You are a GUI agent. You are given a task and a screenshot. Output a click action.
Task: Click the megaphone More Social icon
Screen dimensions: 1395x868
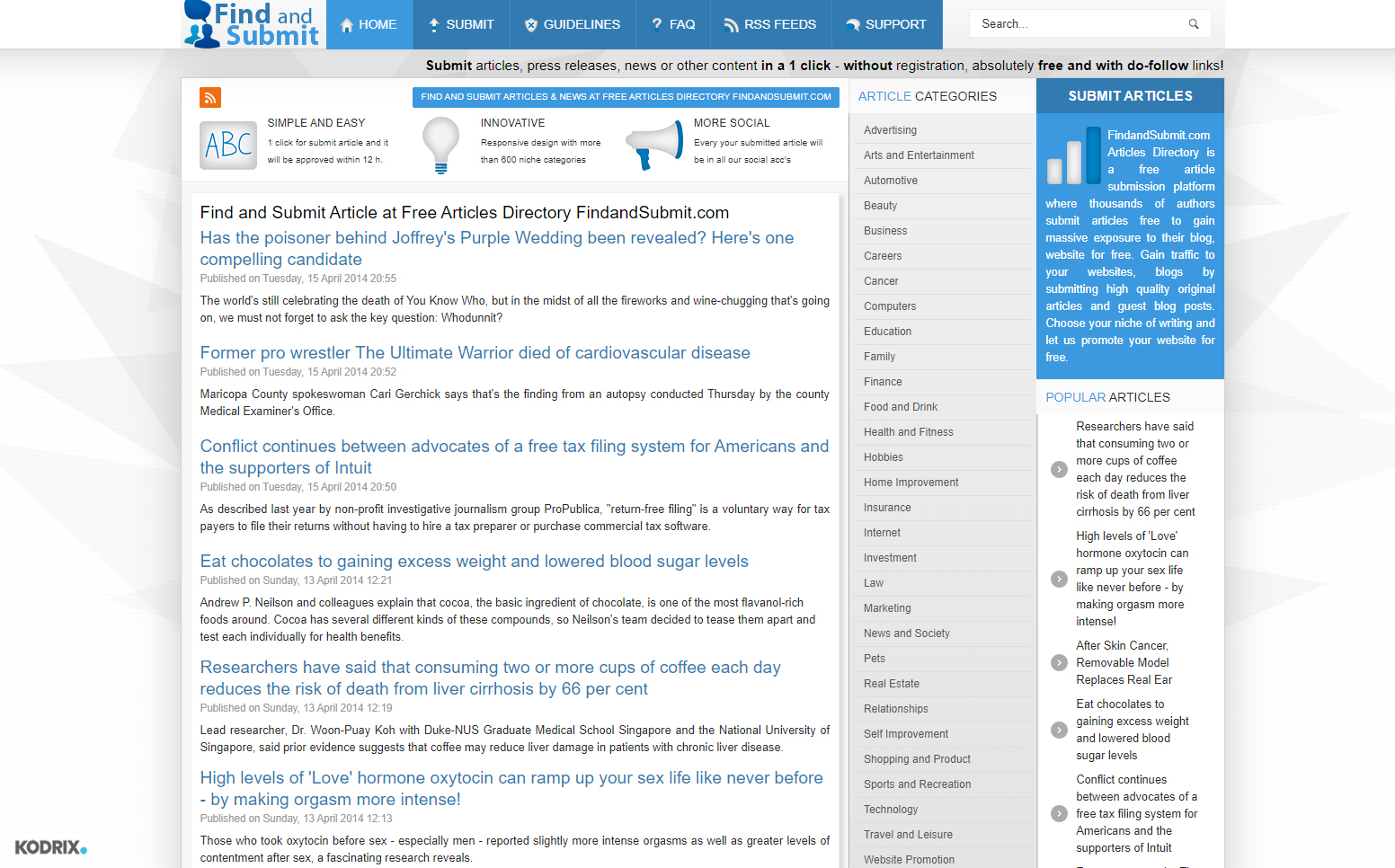(654, 145)
